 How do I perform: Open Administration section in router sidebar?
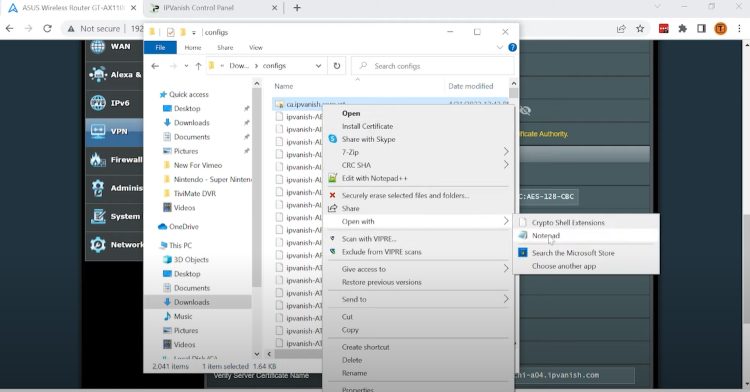click(x=114, y=188)
